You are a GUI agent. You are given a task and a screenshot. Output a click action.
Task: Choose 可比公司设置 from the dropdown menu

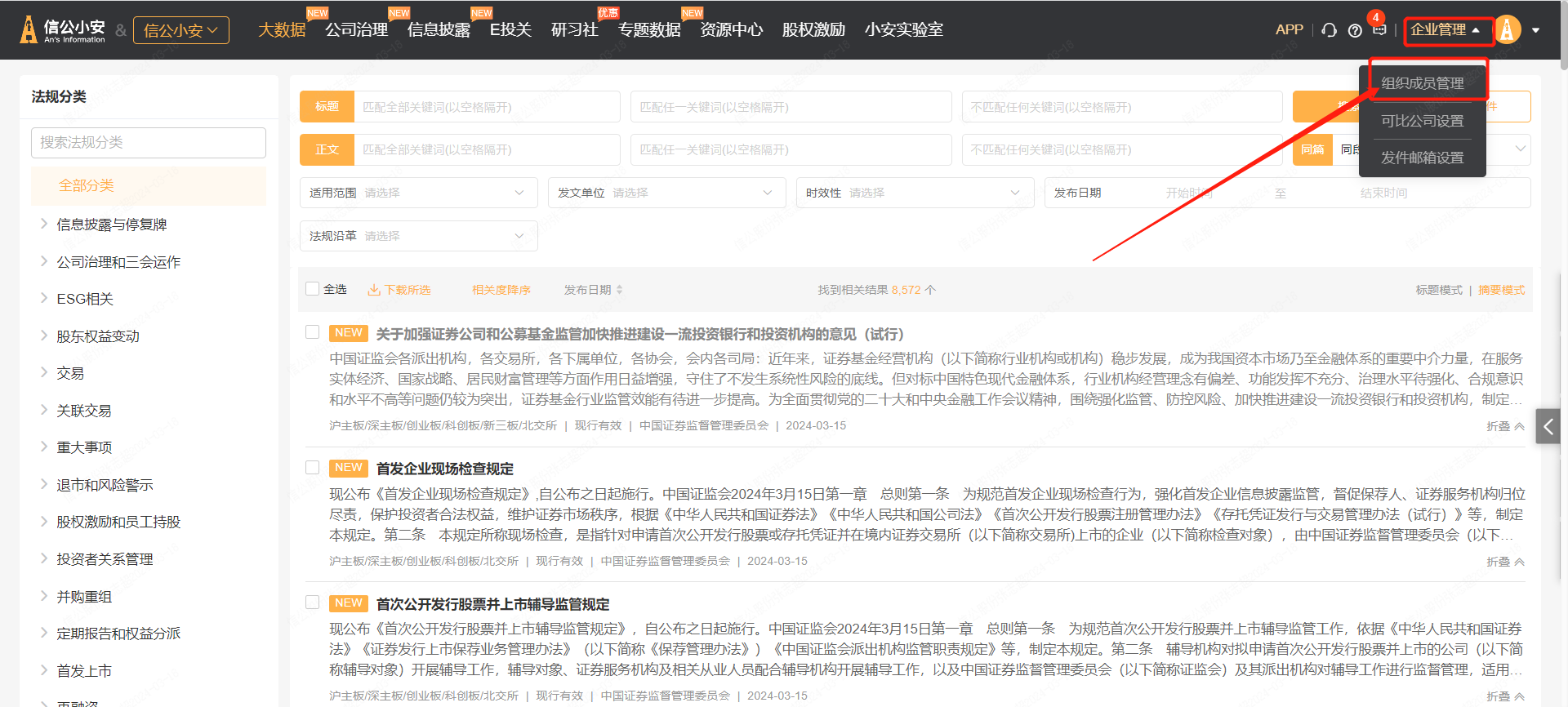(1423, 121)
